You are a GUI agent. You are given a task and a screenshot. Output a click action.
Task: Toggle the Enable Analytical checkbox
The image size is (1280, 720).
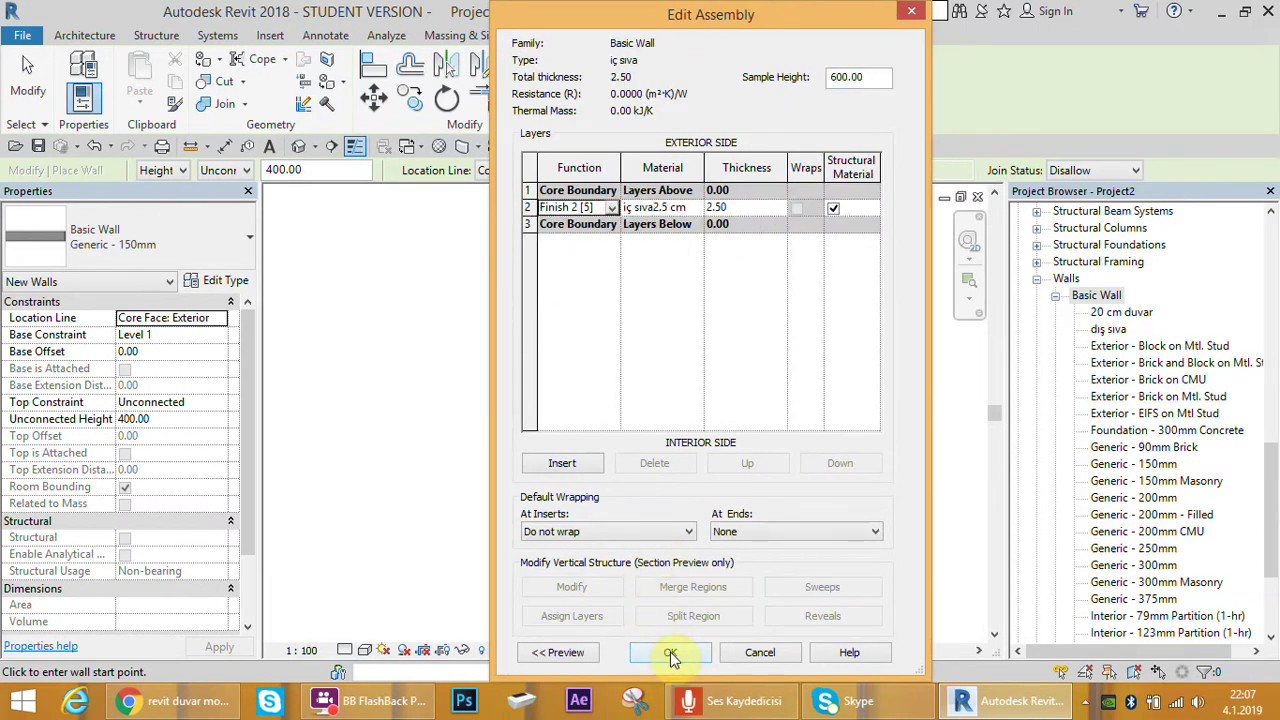coord(125,555)
